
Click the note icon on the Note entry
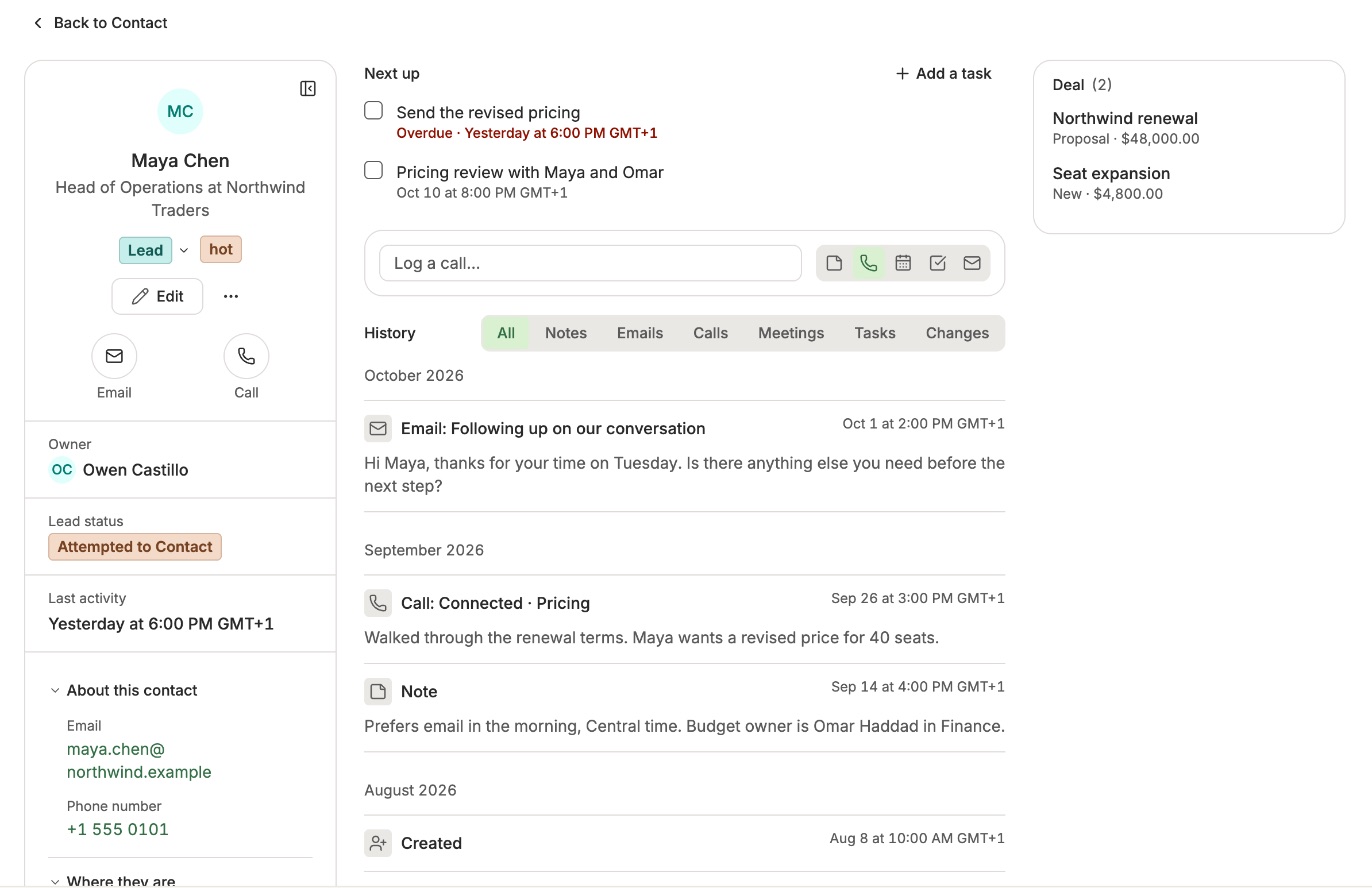378,691
